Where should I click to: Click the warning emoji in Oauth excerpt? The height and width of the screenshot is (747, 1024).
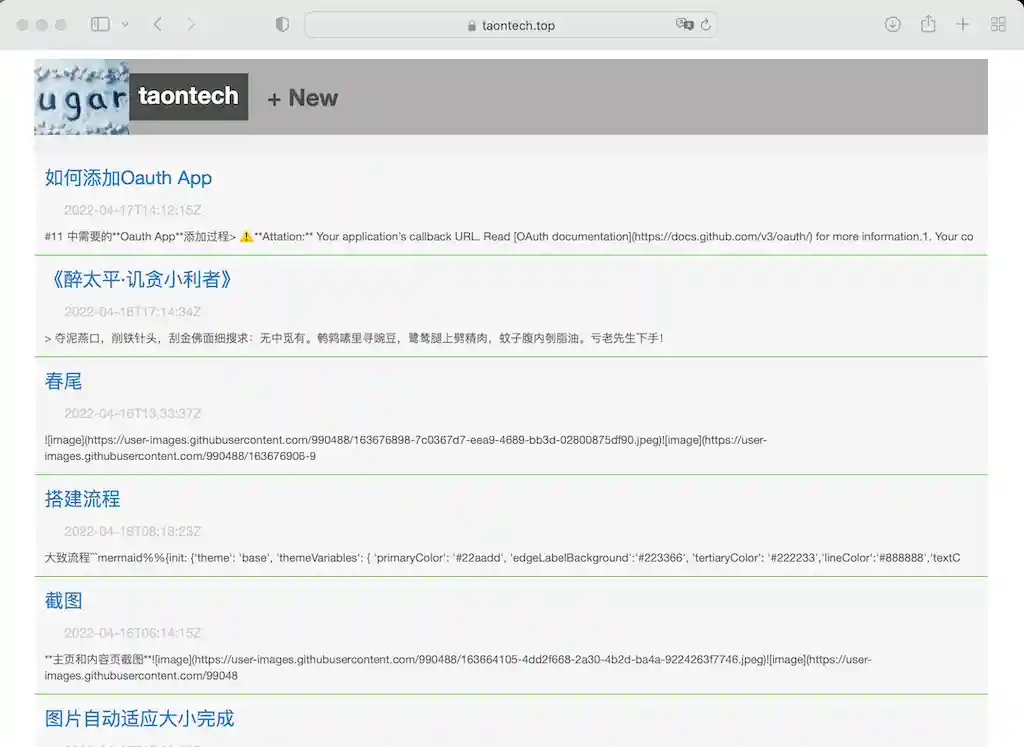[x=246, y=236]
